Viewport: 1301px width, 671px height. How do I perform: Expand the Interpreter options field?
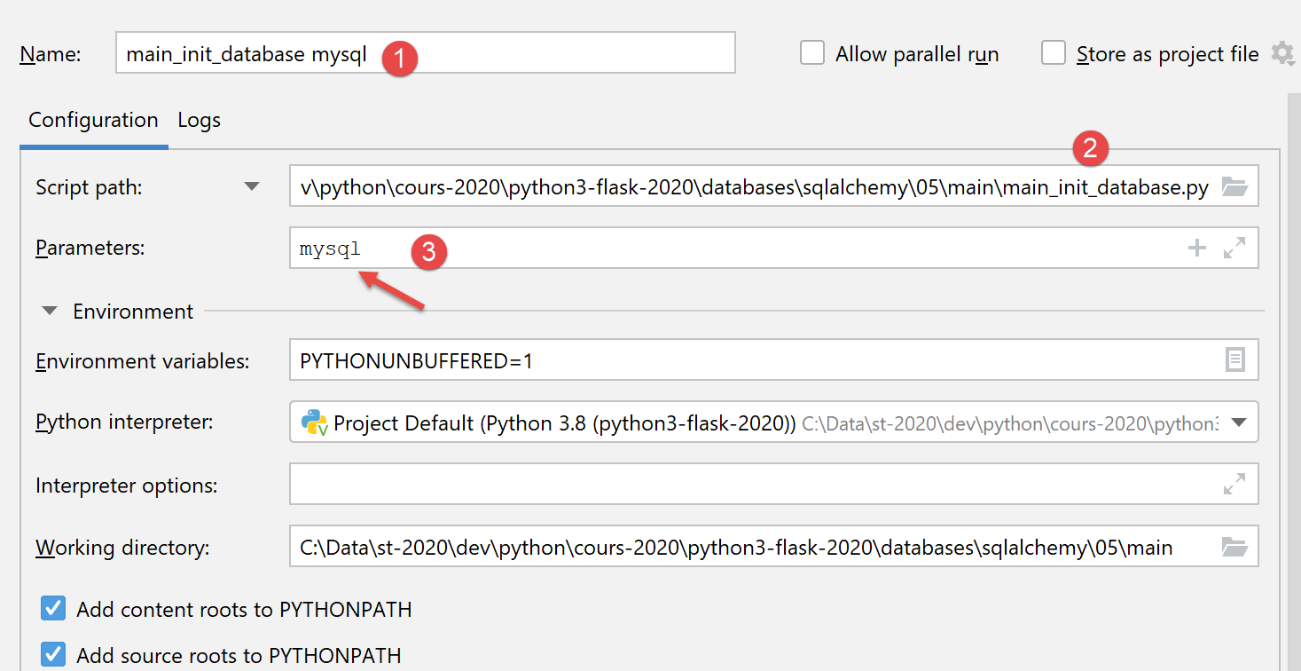coord(1234,485)
